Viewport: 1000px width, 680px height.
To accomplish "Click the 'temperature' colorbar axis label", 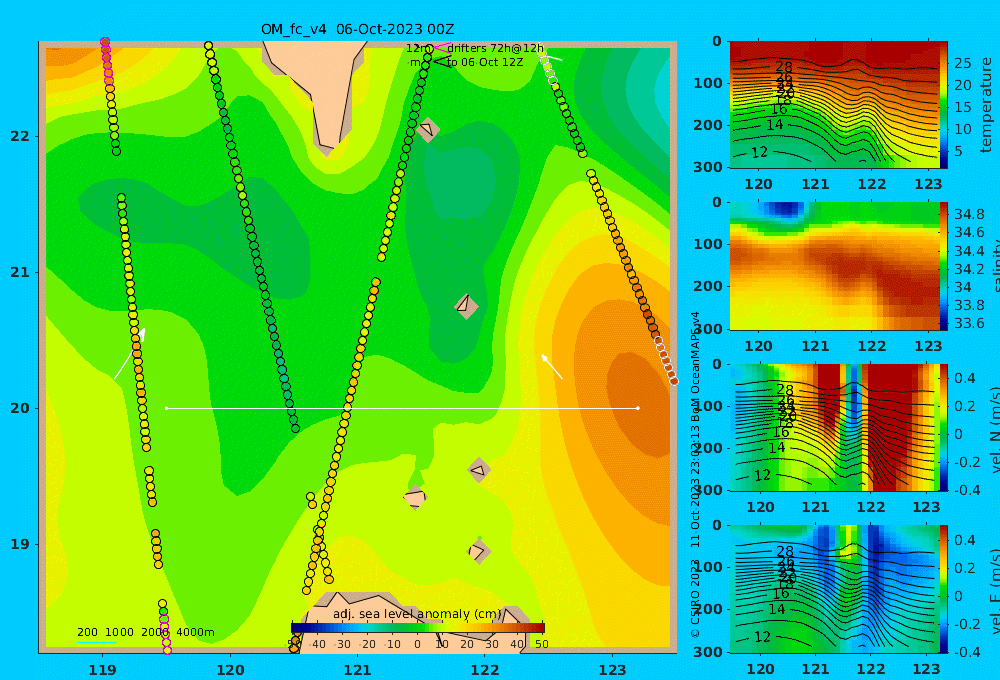I will point(986,105).
